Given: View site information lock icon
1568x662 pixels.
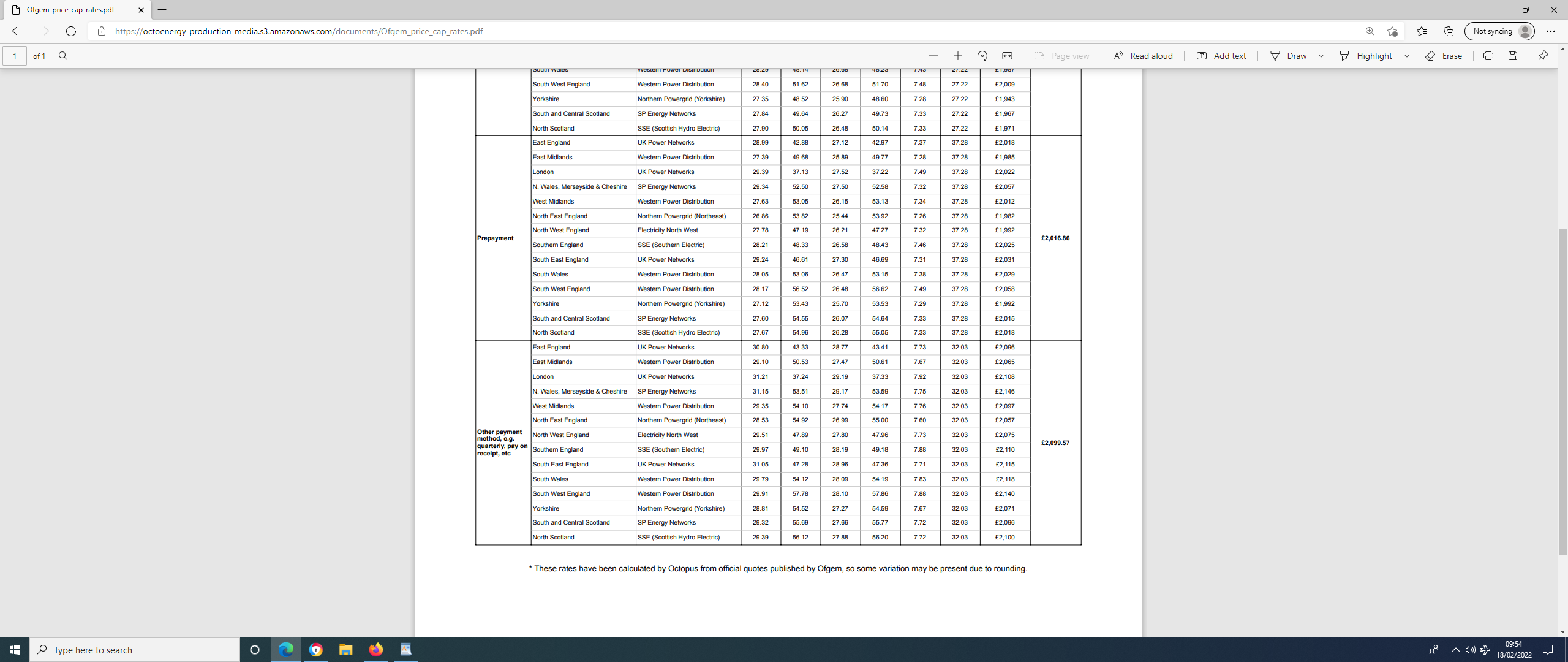Looking at the screenshot, I should 102,31.
